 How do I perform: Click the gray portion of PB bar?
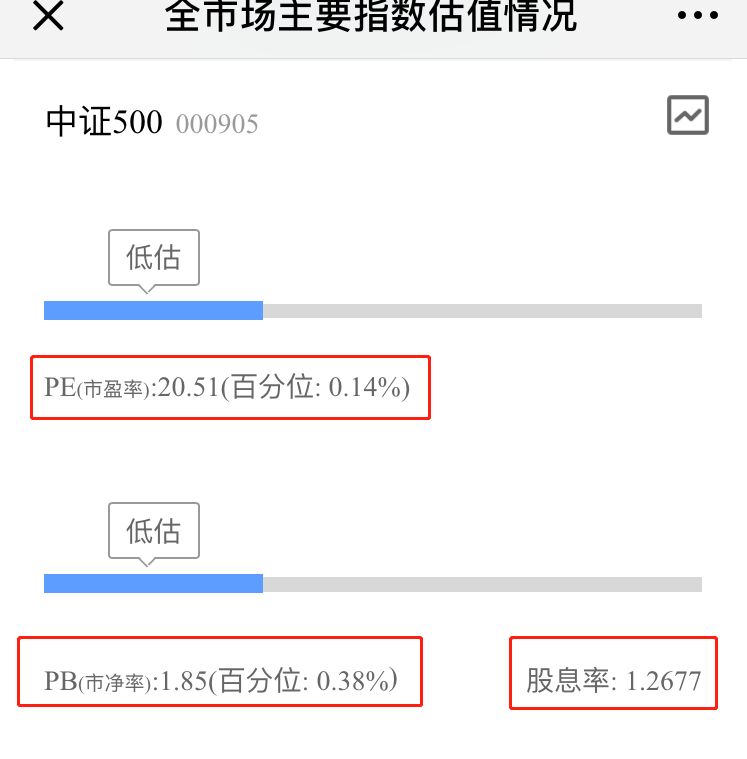[x=482, y=584]
